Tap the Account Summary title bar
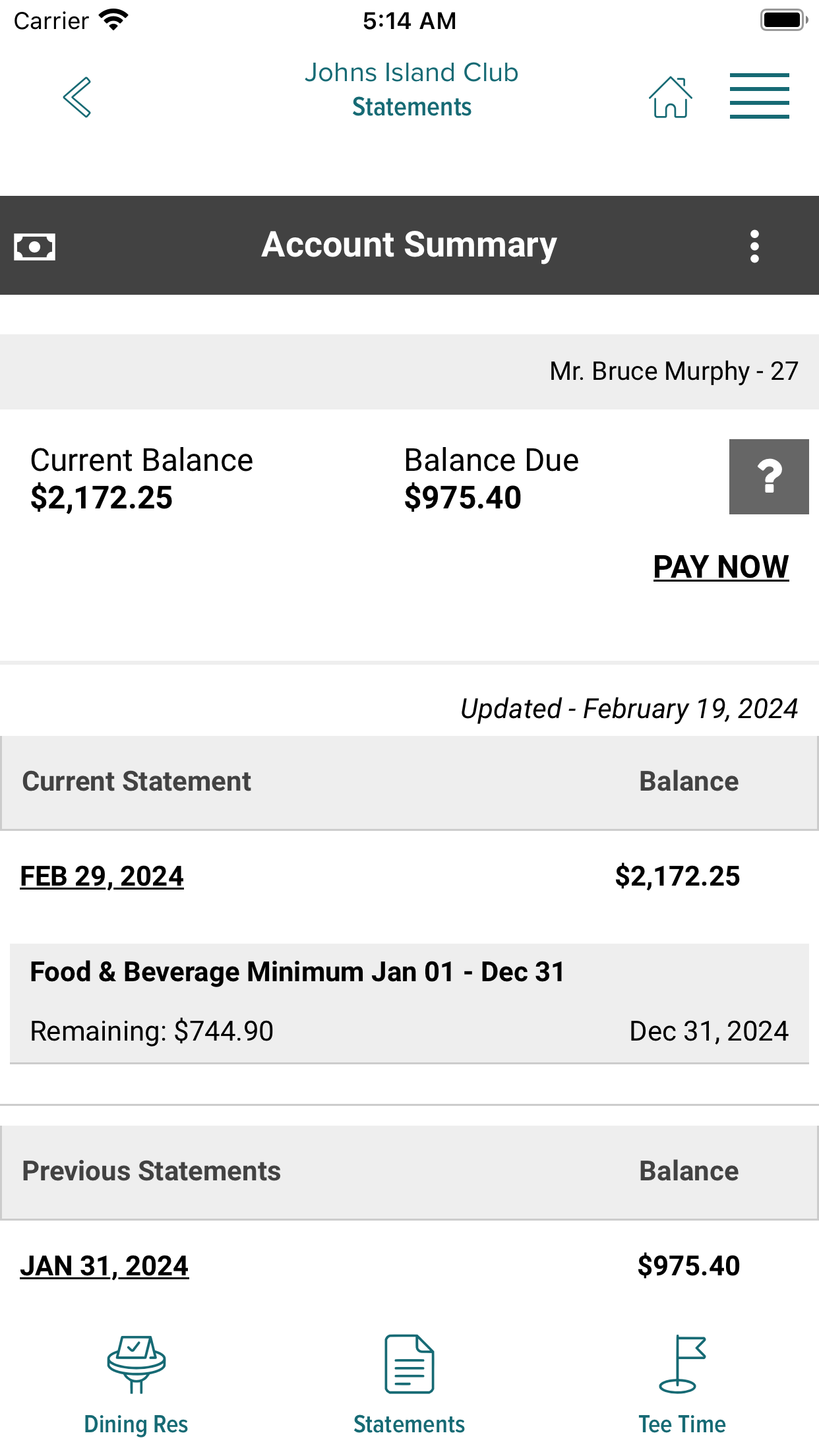Screen dimensions: 819x1456 409,245
